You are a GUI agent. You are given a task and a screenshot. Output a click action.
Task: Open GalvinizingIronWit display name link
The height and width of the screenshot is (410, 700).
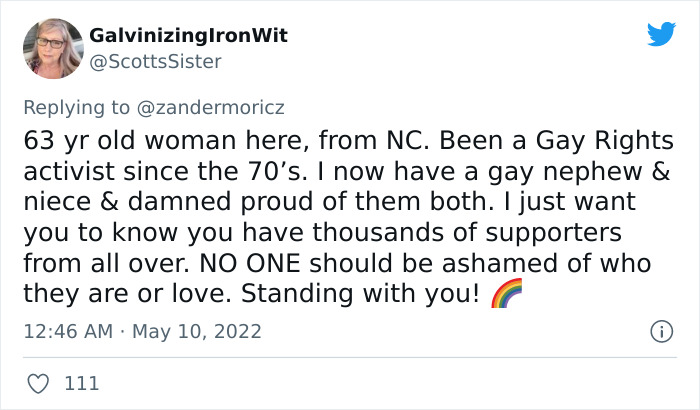(x=188, y=35)
